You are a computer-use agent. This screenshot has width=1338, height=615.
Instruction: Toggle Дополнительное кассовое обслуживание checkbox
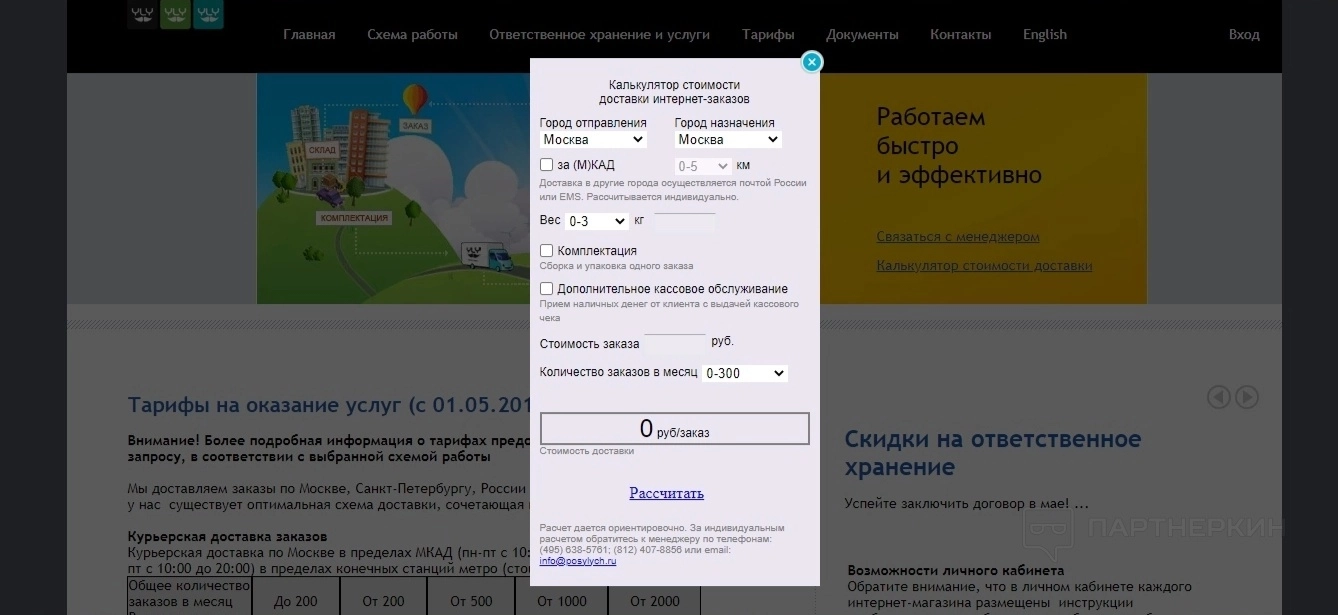(547, 289)
